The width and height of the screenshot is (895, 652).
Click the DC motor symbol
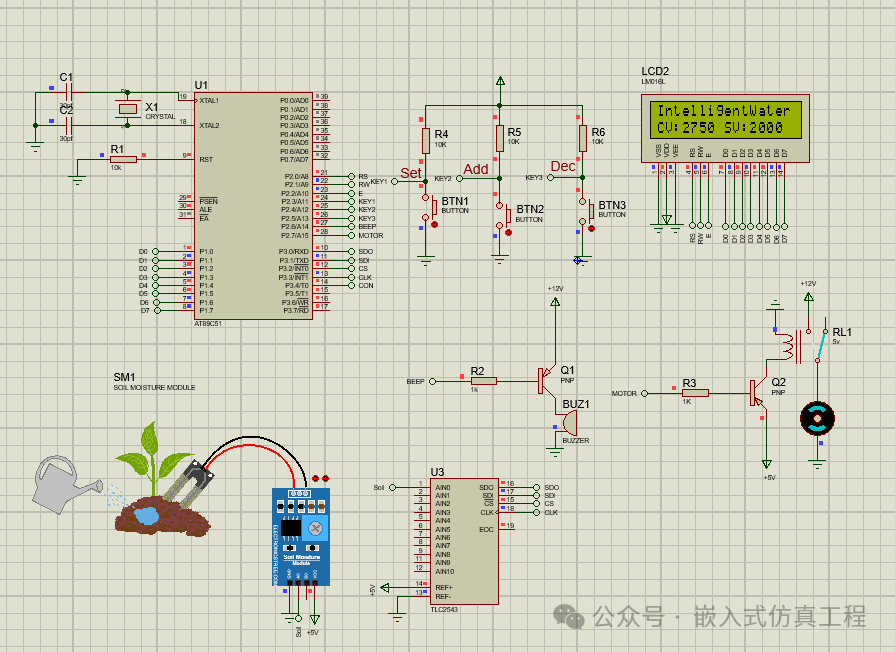pyautogui.click(x=817, y=418)
